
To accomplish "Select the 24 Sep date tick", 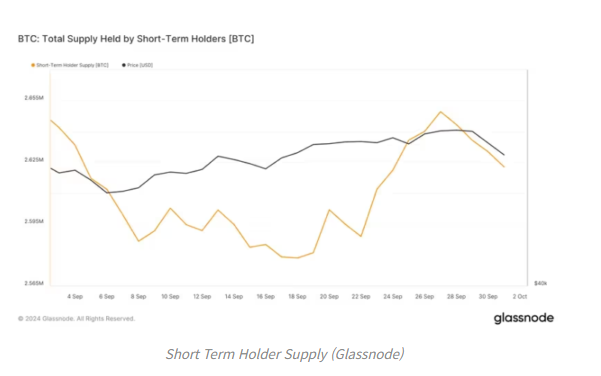I will [x=393, y=296].
